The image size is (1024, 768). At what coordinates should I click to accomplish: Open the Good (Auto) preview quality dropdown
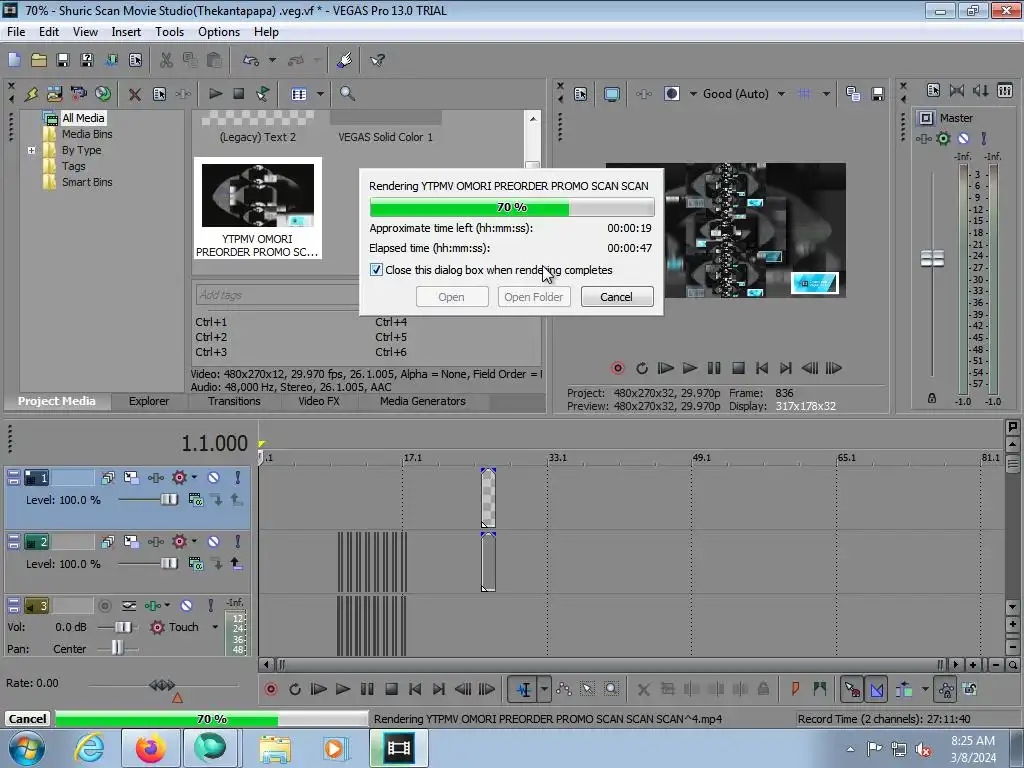tap(781, 94)
